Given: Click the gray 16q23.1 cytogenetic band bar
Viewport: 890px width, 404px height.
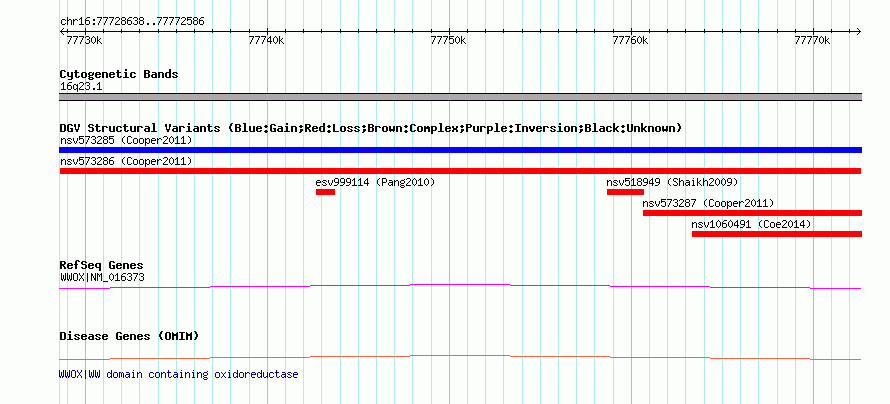Looking at the screenshot, I should click(460, 97).
